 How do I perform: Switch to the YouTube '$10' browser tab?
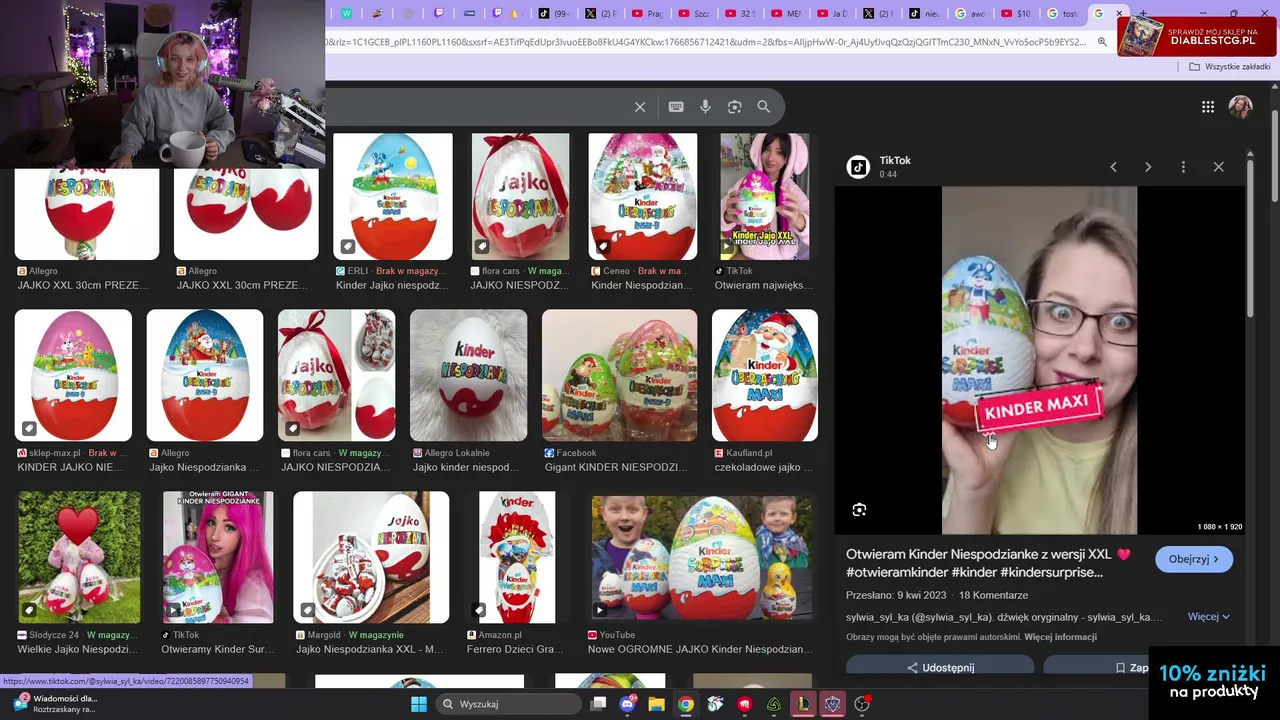1015,14
